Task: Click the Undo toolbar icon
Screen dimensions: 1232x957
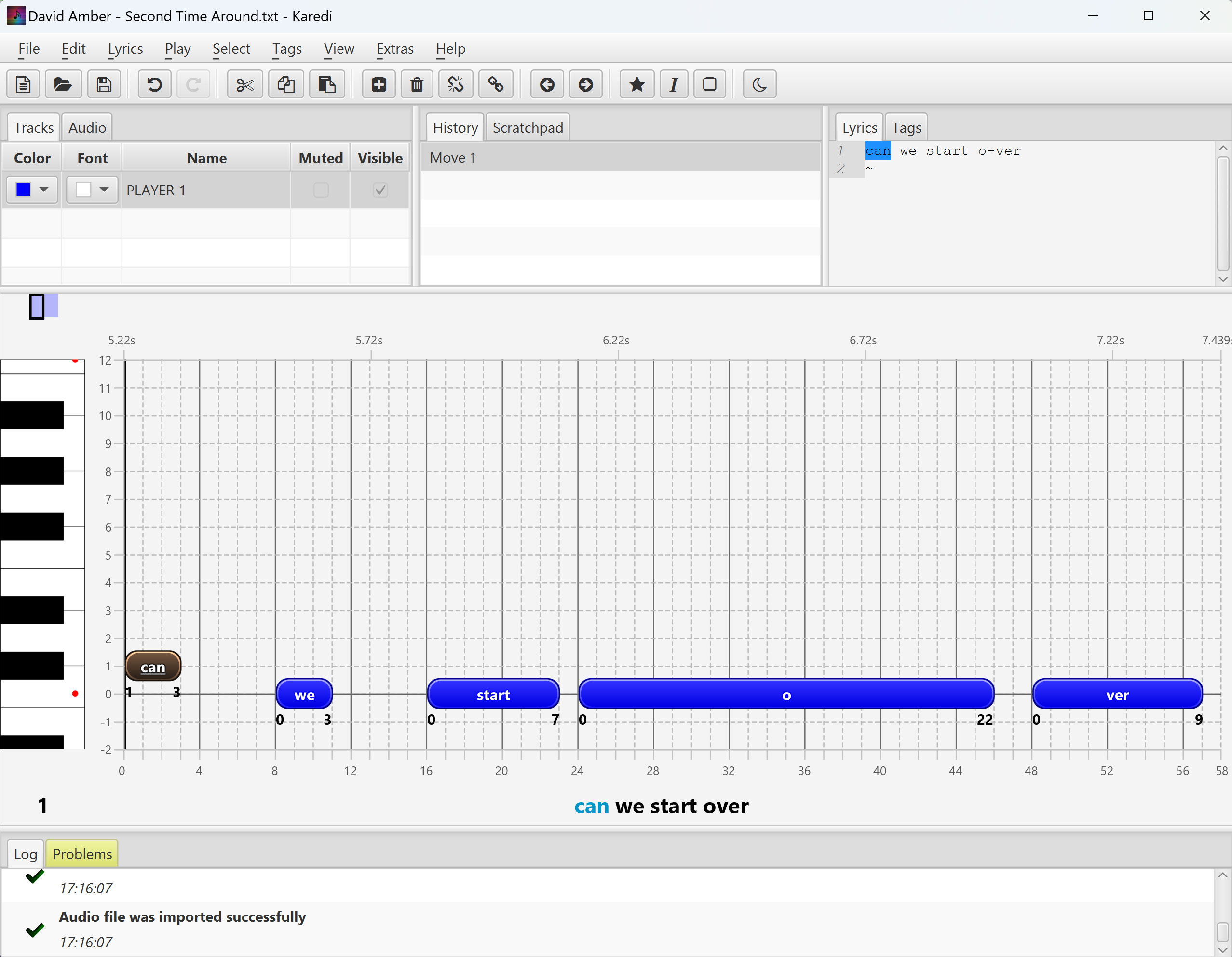Action: (154, 84)
